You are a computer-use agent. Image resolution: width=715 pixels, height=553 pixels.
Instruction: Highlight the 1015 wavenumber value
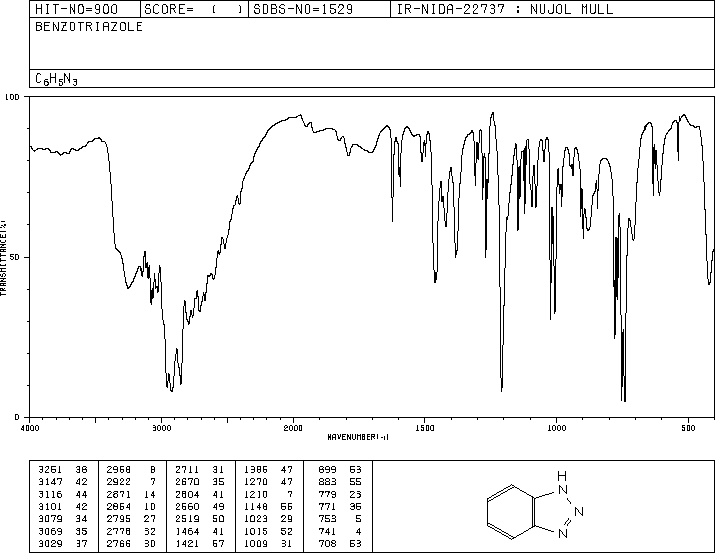(x=256, y=532)
